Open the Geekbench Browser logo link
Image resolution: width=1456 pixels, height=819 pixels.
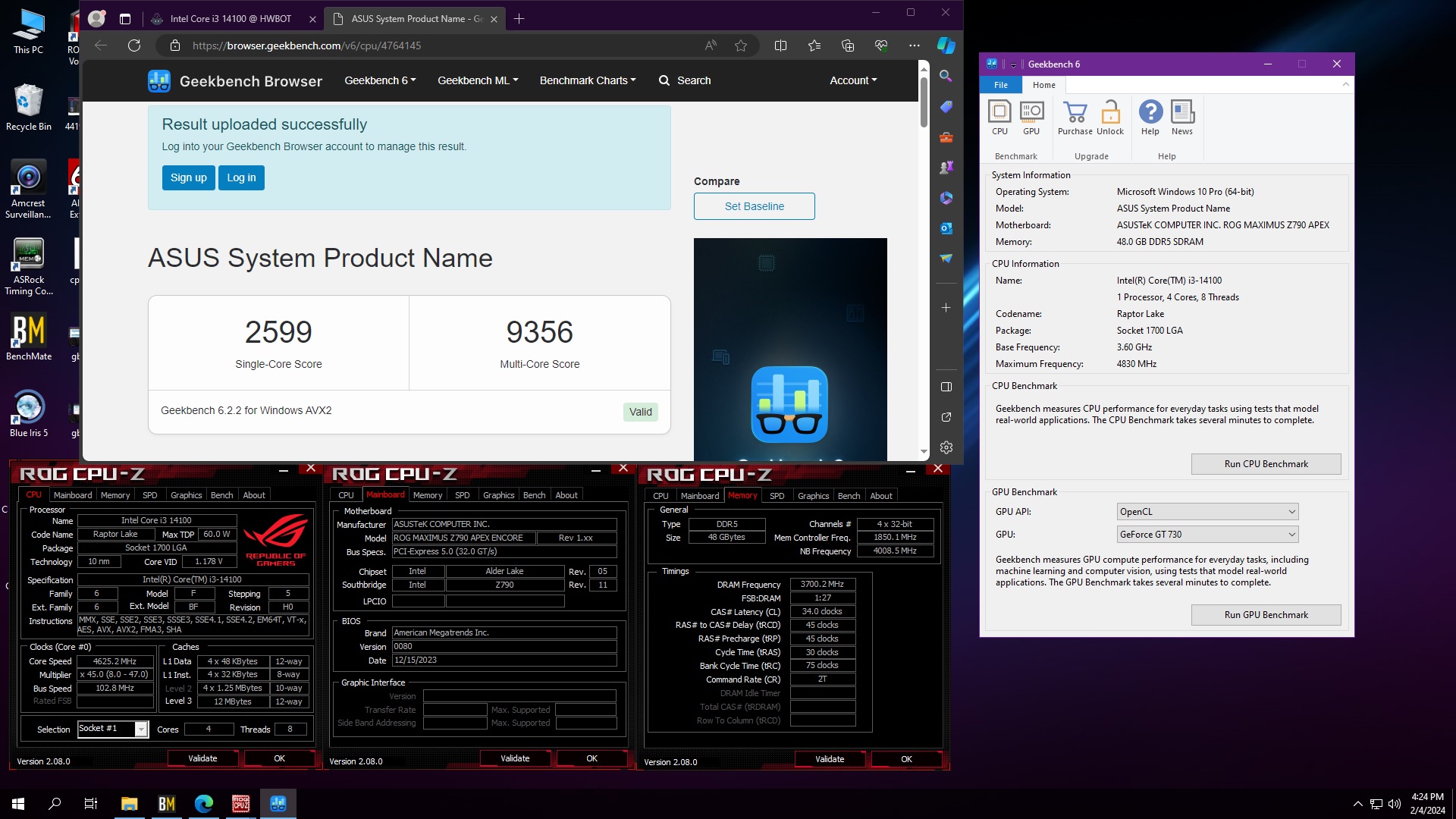point(235,80)
